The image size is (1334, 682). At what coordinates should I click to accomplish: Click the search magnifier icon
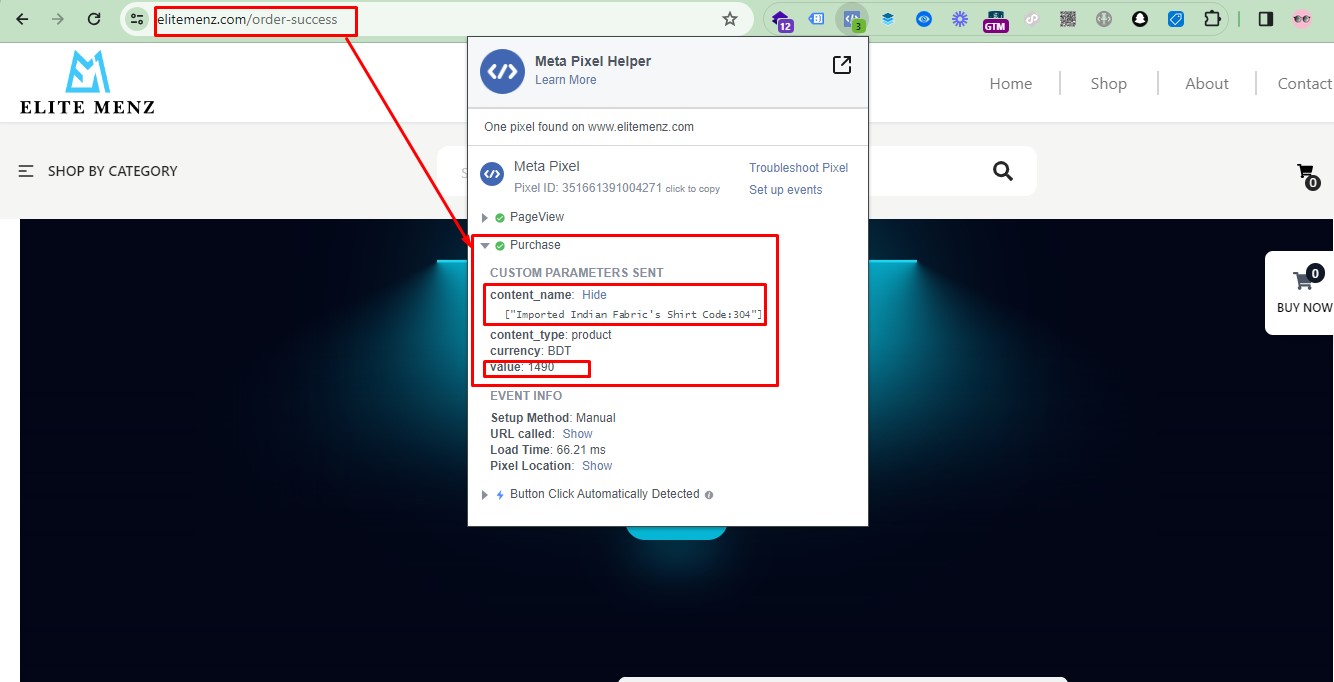pyautogui.click(x=1003, y=171)
